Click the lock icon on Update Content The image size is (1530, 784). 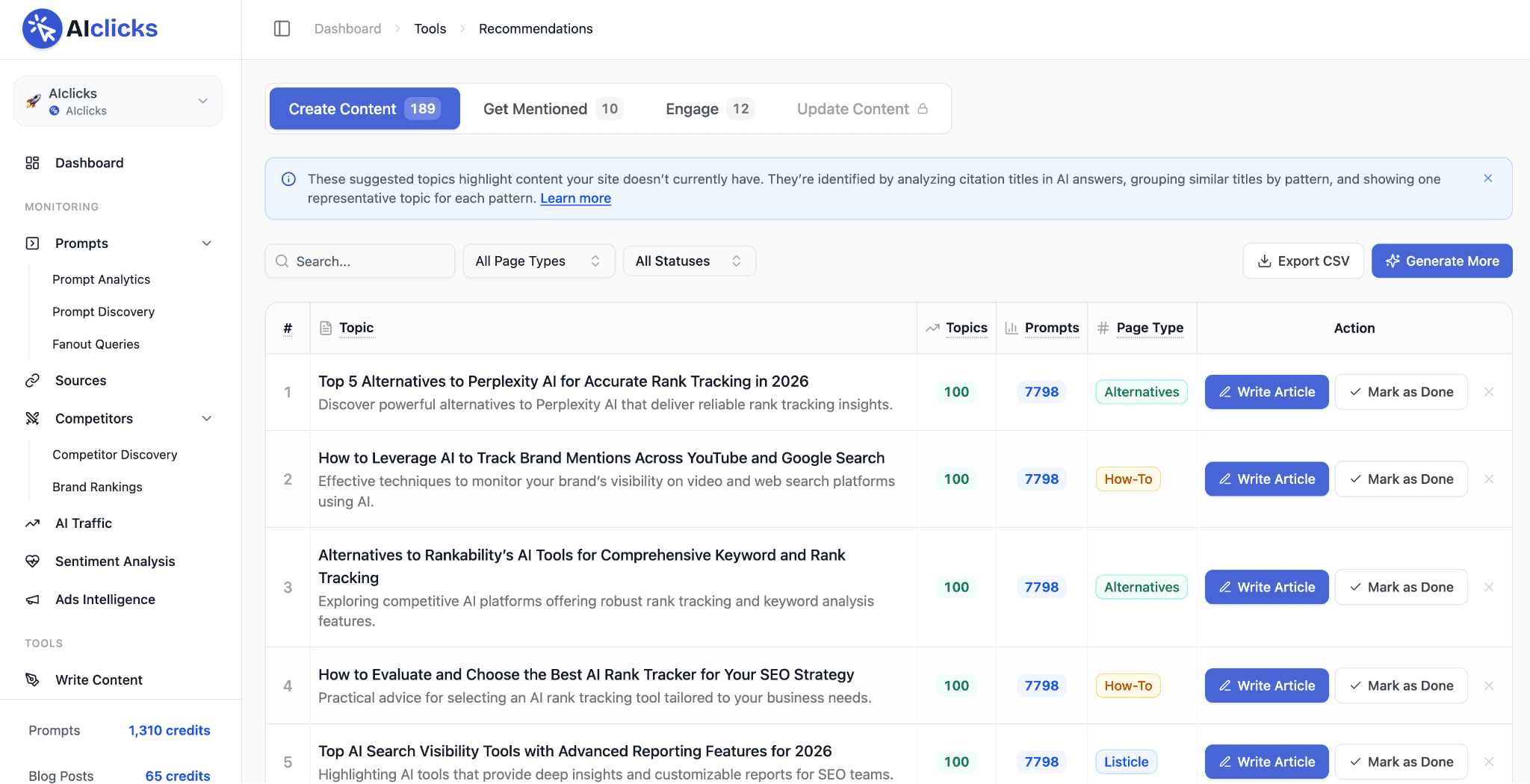click(923, 109)
